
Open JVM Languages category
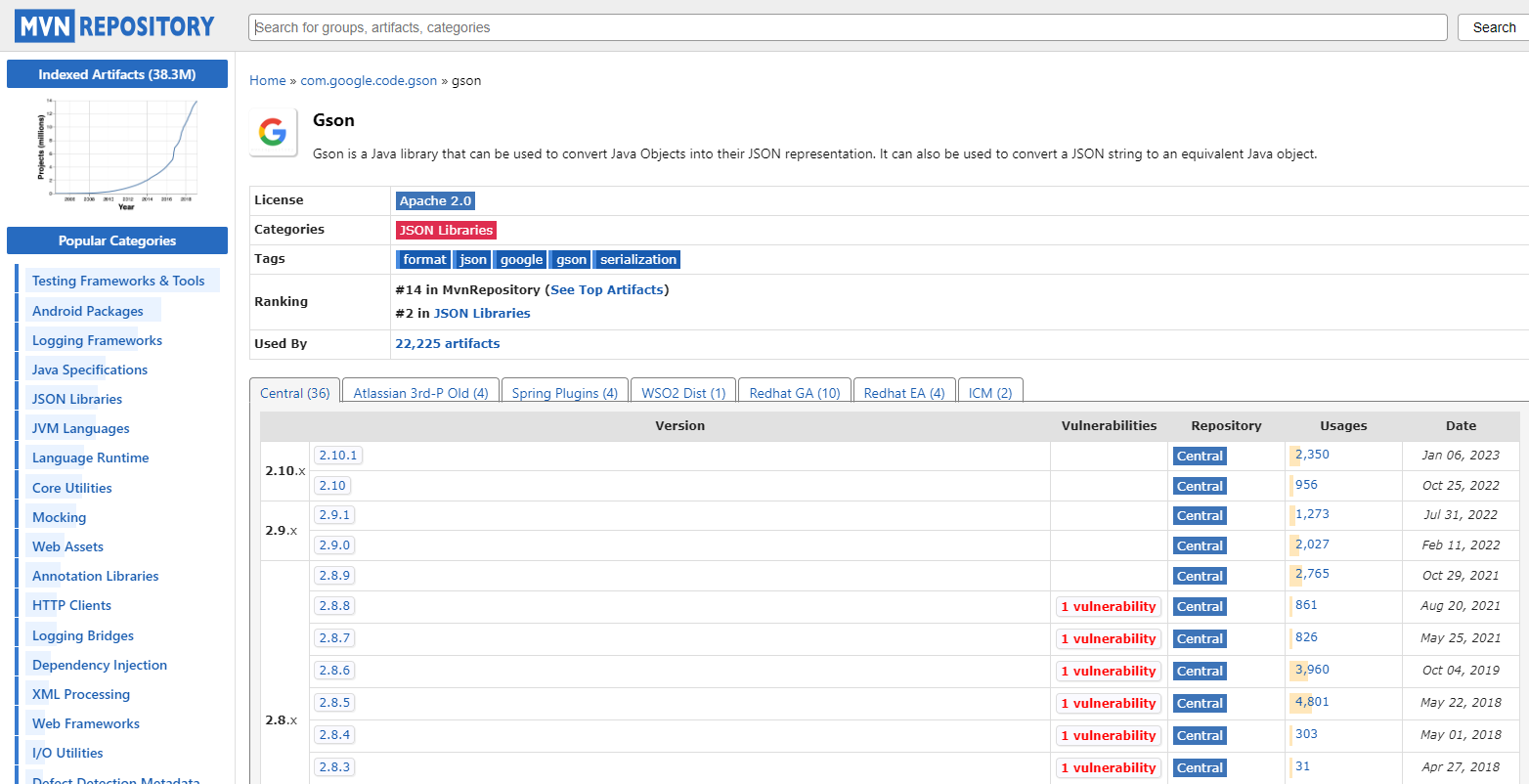(x=80, y=428)
